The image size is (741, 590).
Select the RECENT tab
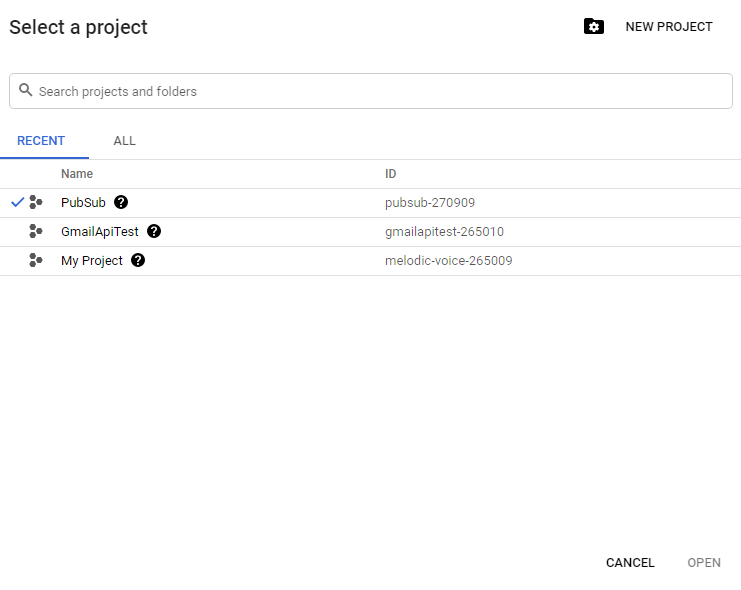[41, 141]
